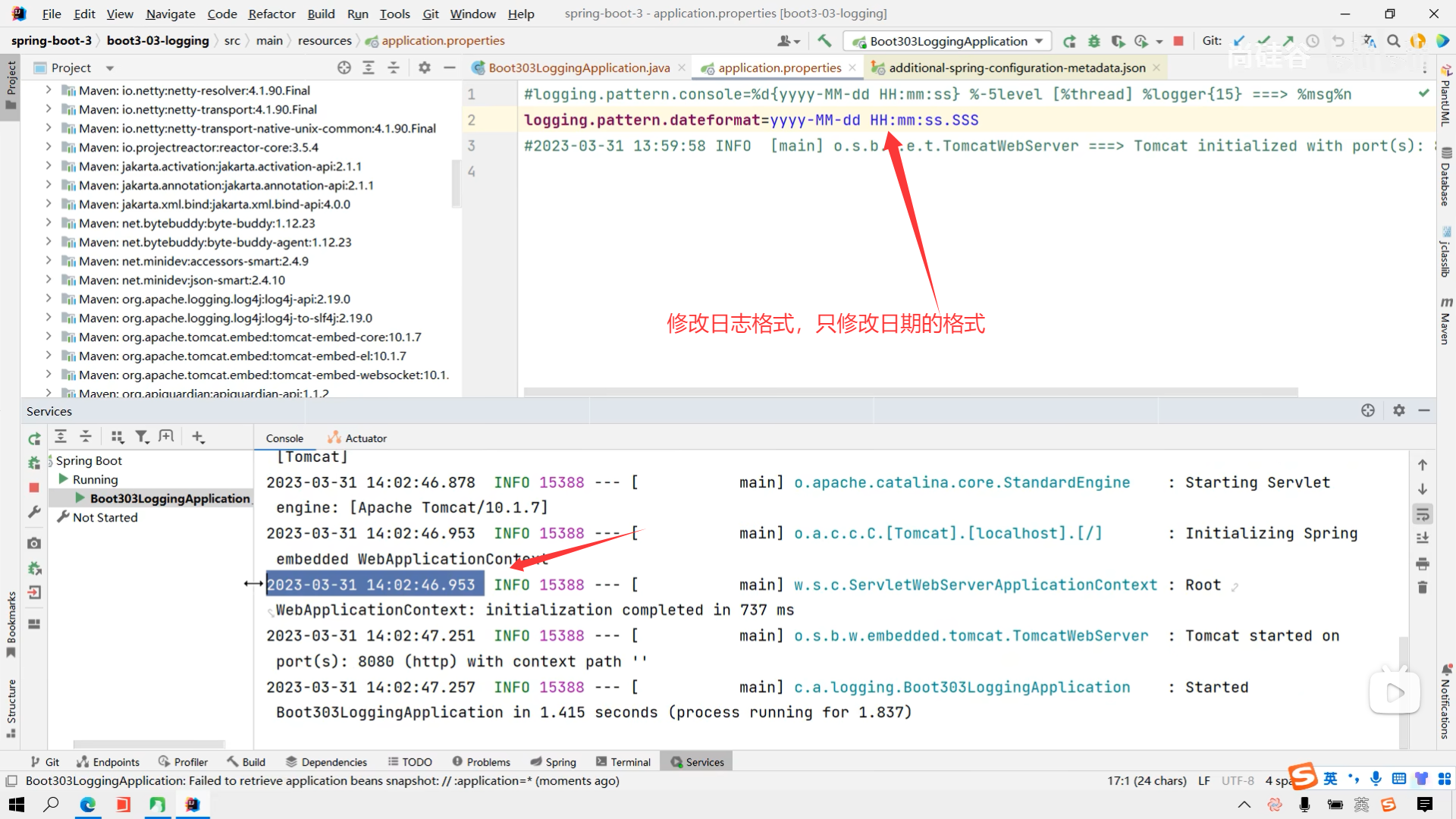Stop the running application with red square
The height and width of the screenshot is (819, 1456).
[1178, 41]
